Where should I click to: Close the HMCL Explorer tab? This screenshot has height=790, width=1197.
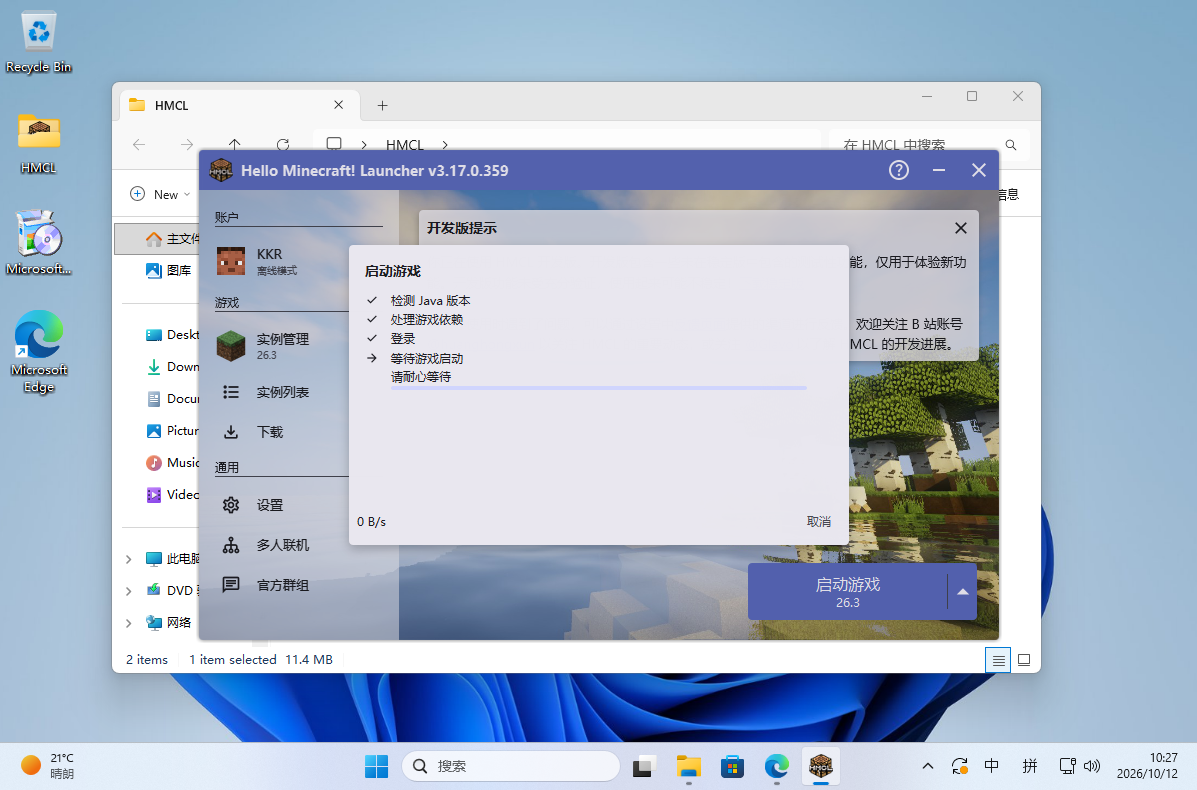click(x=338, y=105)
